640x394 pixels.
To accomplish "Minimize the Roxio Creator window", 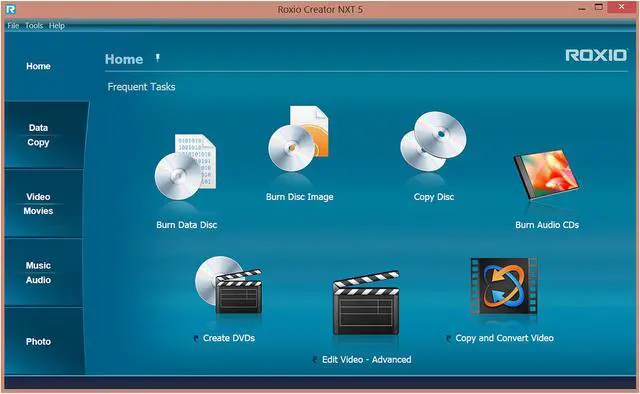I will (x=582, y=9).
